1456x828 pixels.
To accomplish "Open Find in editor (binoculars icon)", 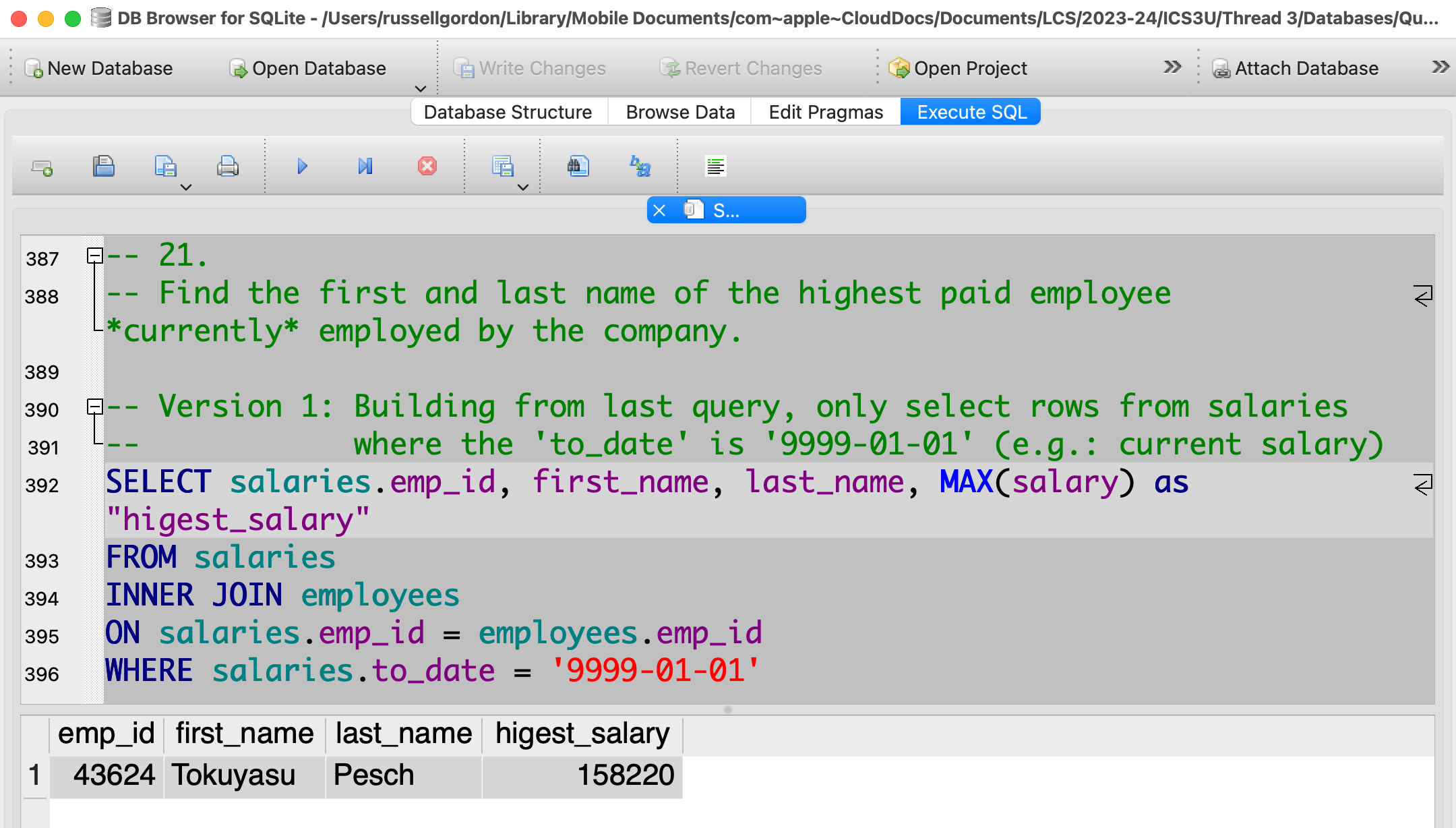I will coord(578,166).
